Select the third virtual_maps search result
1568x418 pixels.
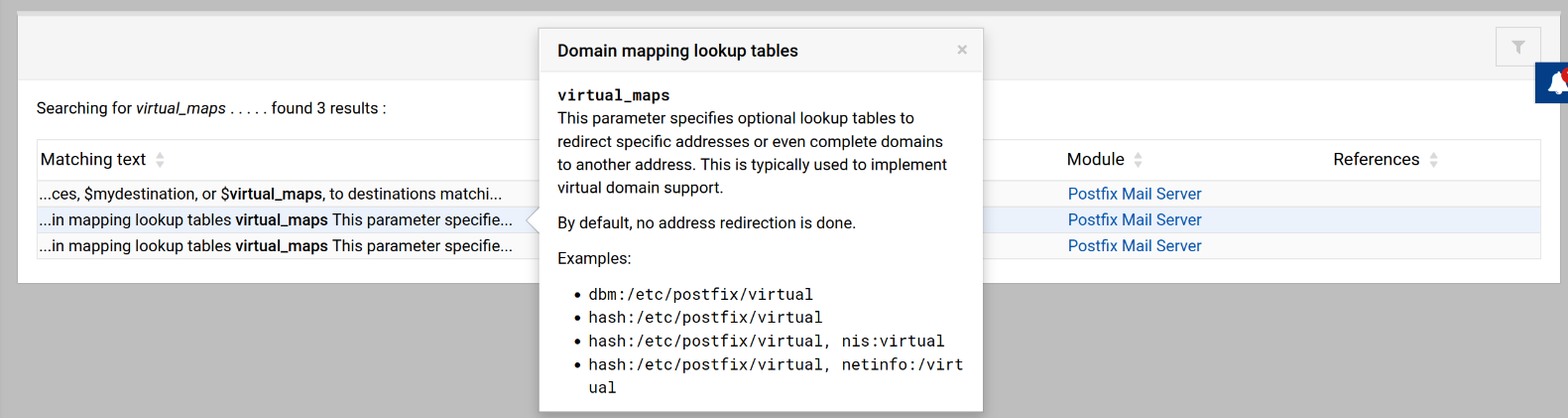[x=276, y=245]
